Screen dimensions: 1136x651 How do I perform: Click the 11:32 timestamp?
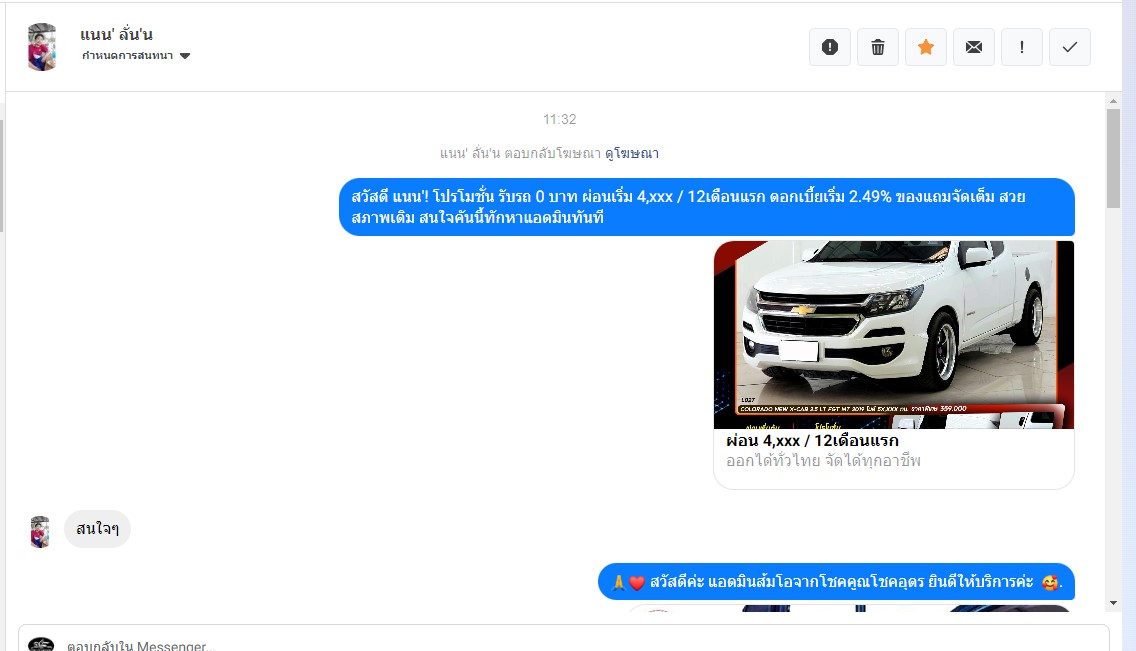[559, 119]
